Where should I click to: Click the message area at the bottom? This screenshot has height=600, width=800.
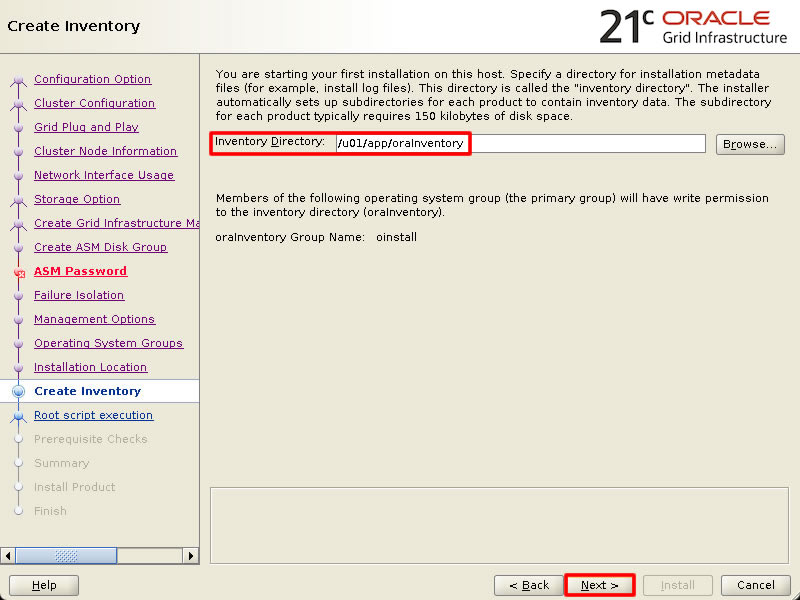499,526
